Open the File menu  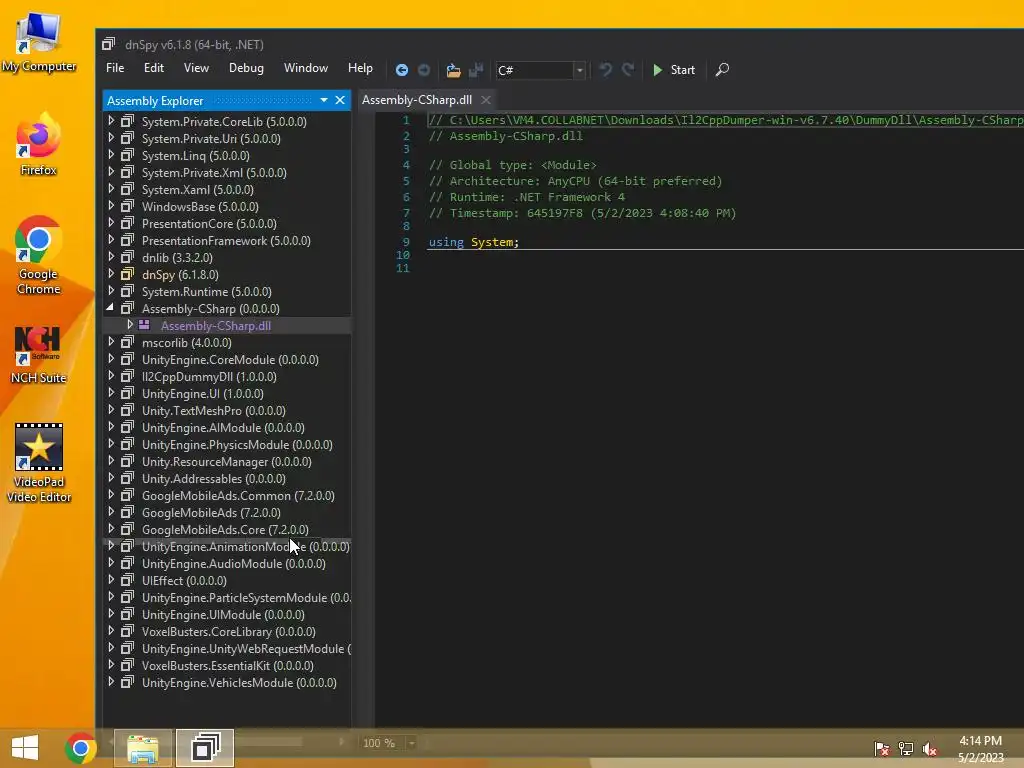click(x=115, y=68)
